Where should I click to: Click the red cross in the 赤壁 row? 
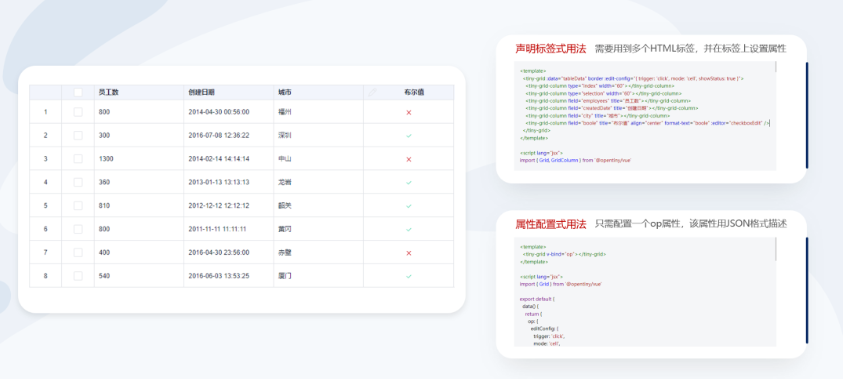409,253
